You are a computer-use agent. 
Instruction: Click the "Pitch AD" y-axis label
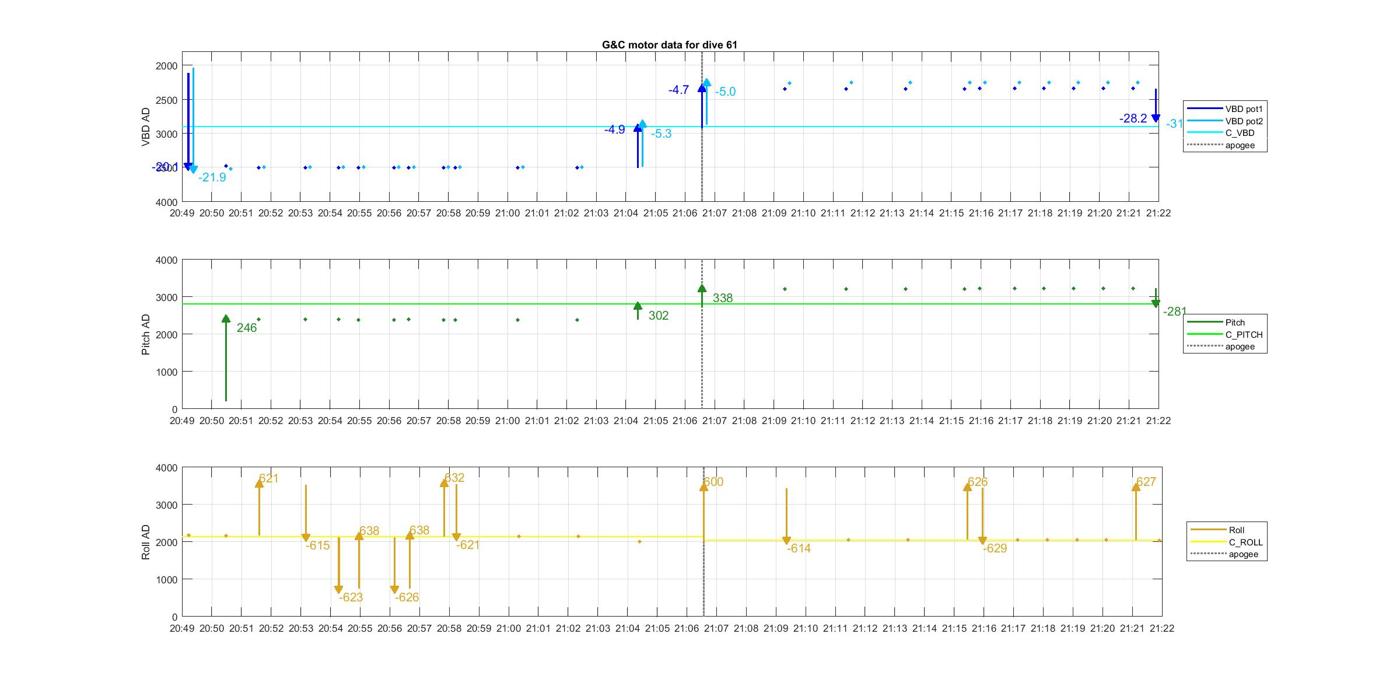pos(146,335)
